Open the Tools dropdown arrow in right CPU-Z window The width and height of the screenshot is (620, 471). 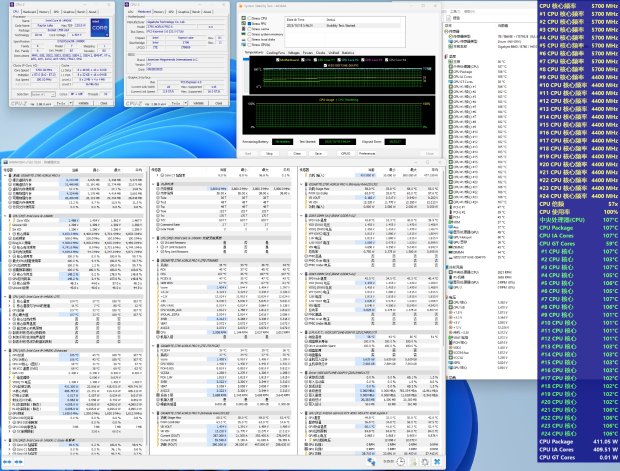185,103
